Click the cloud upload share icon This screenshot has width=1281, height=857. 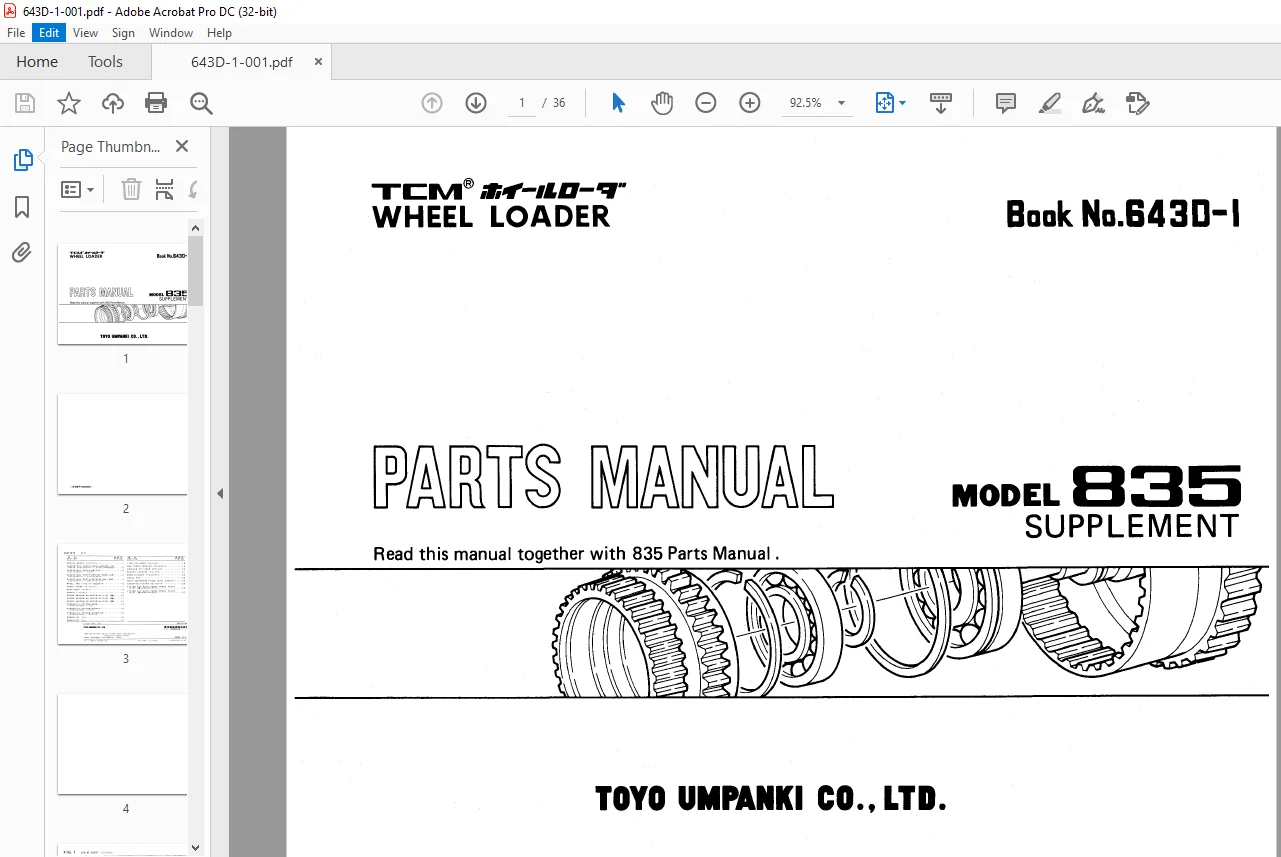click(x=113, y=103)
